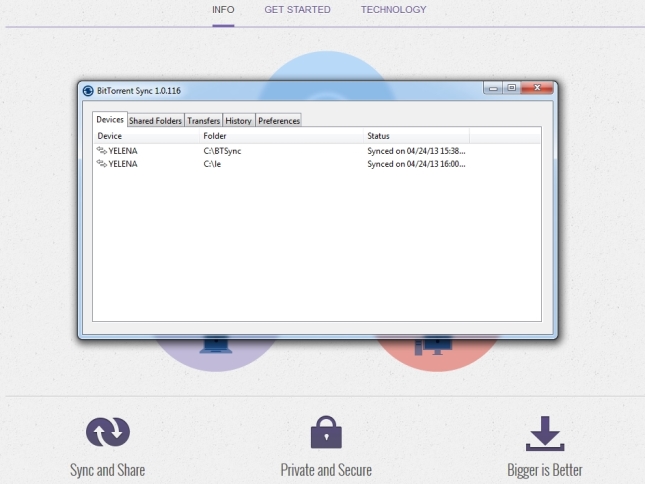Click the C:\BTSync folder cell
645x484 pixels.
(x=222, y=151)
